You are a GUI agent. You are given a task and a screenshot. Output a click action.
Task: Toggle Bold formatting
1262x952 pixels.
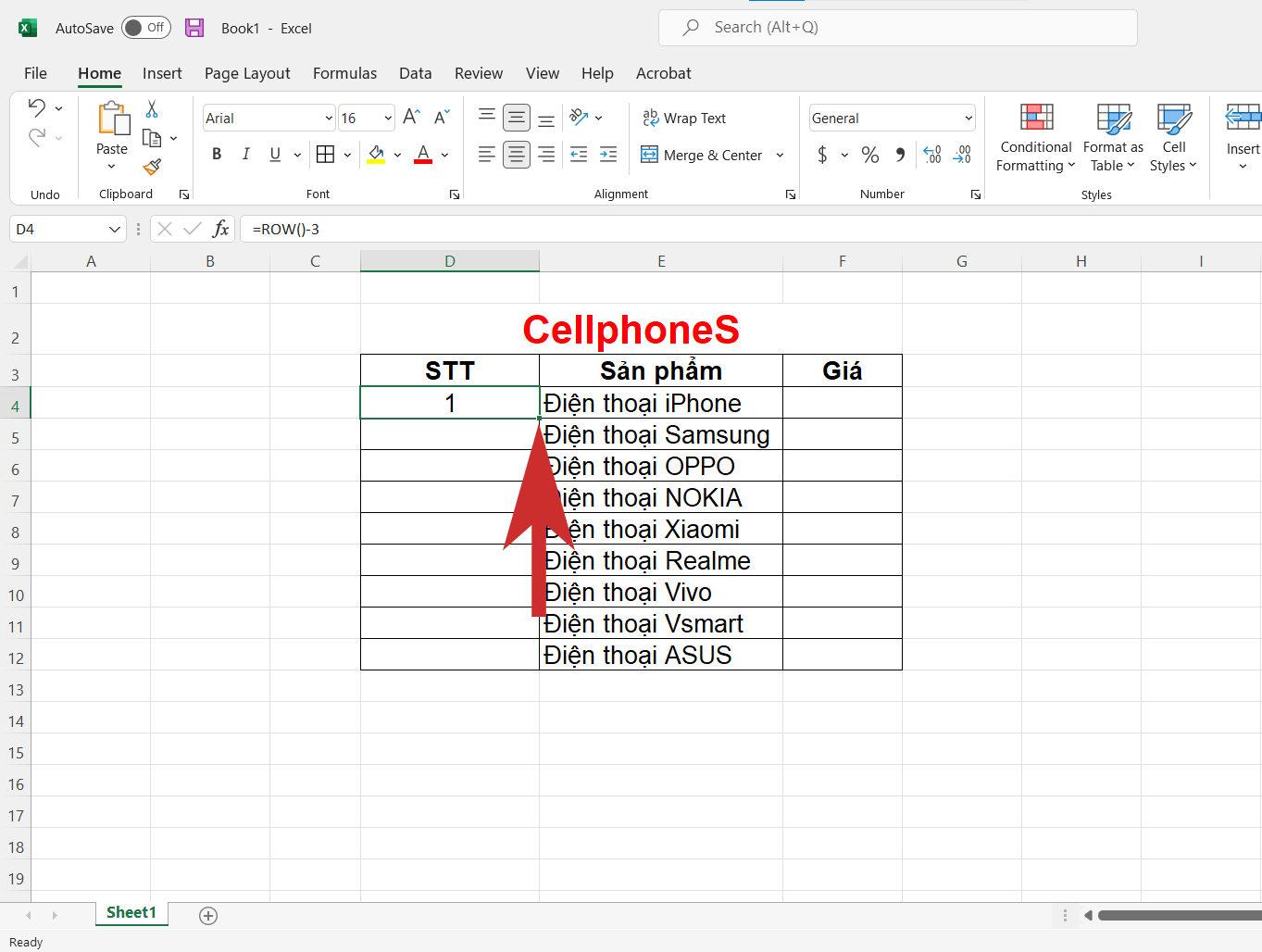pos(217,155)
